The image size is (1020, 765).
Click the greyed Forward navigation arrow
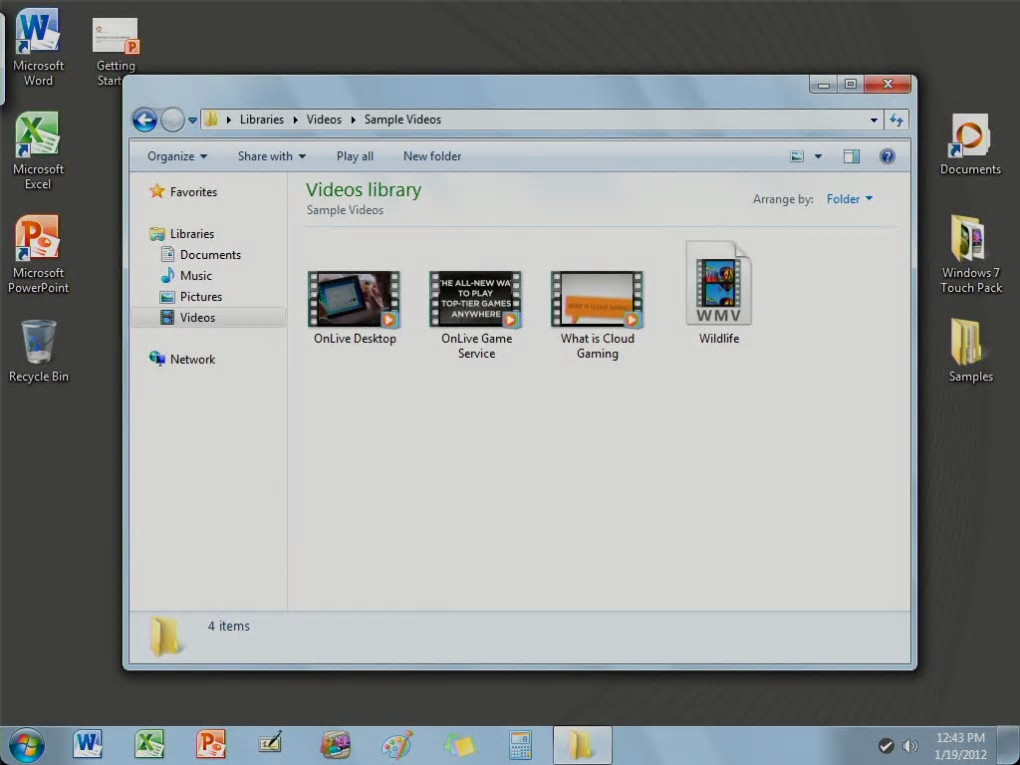click(x=172, y=120)
